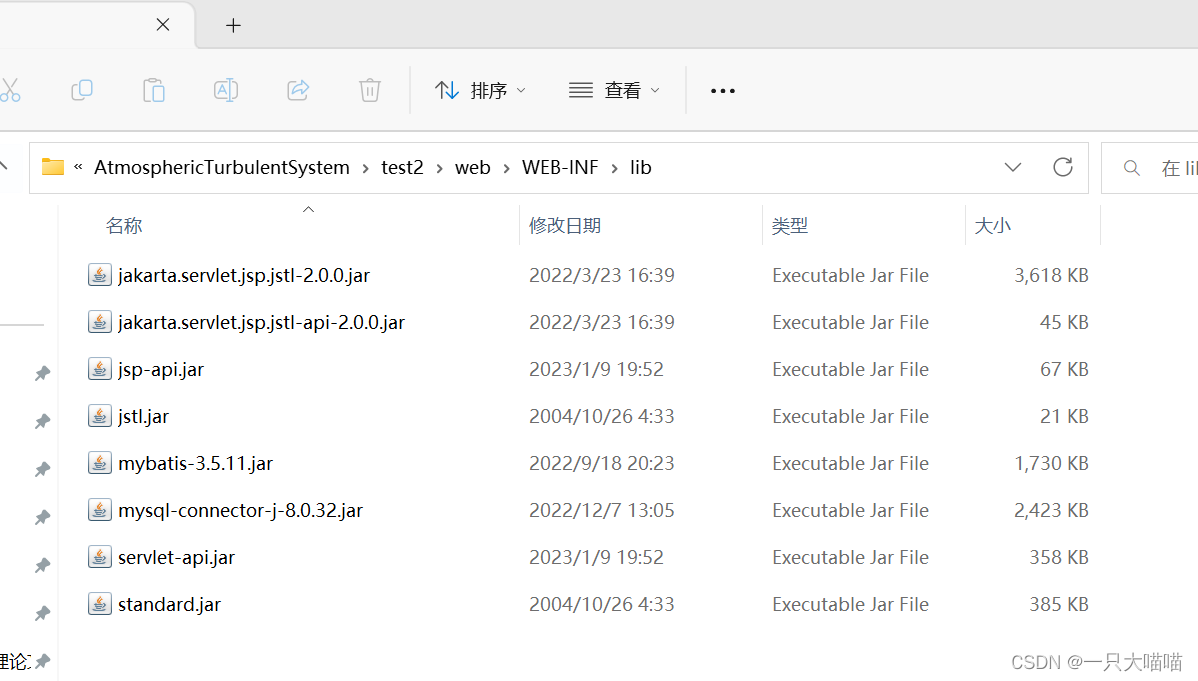Click jar icon of jakarta.servlet.jsp.jstl-2.0.0.jar
This screenshot has width=1198, height=681.
[99, 274]
